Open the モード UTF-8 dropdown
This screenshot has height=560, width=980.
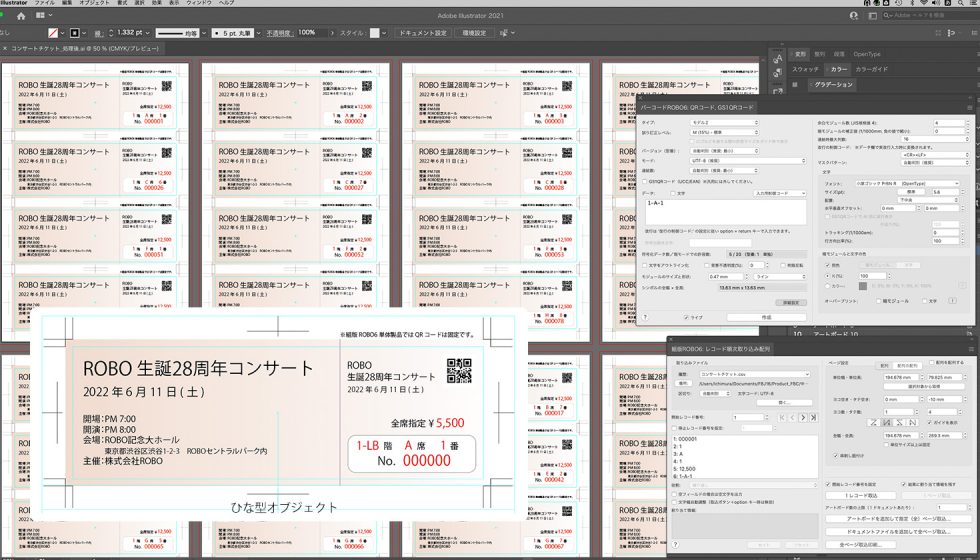(x=748, y=161)
